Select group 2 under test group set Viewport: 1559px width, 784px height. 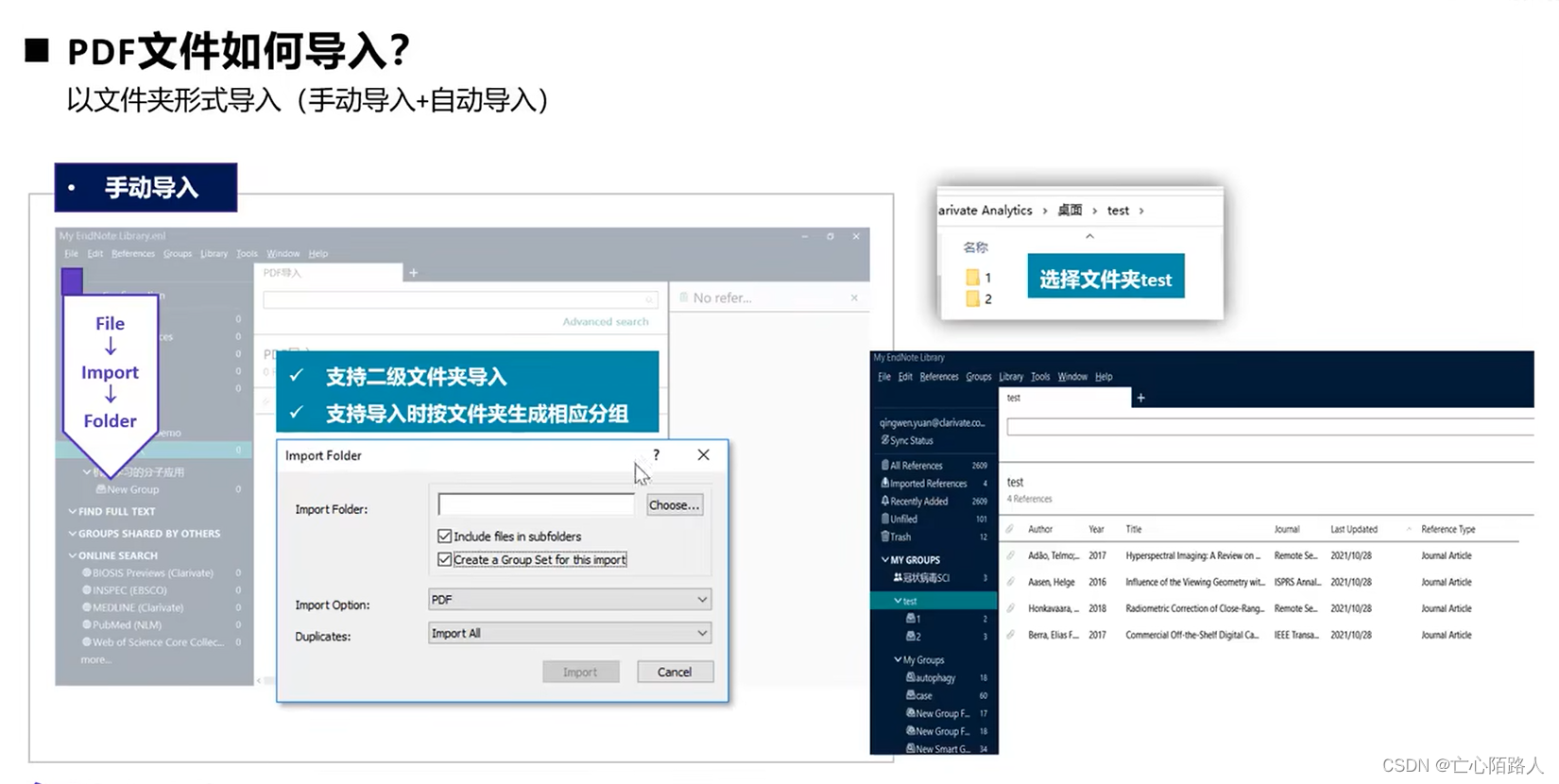[914, 637]
